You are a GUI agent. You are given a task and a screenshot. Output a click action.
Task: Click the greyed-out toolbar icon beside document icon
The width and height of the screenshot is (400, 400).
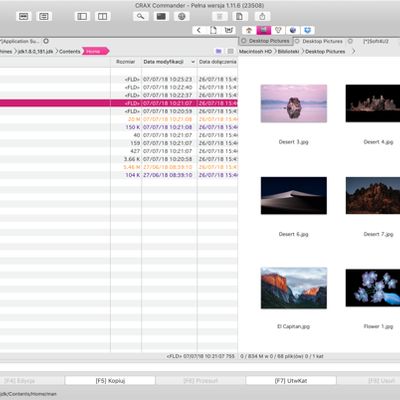tap(220, 16)
